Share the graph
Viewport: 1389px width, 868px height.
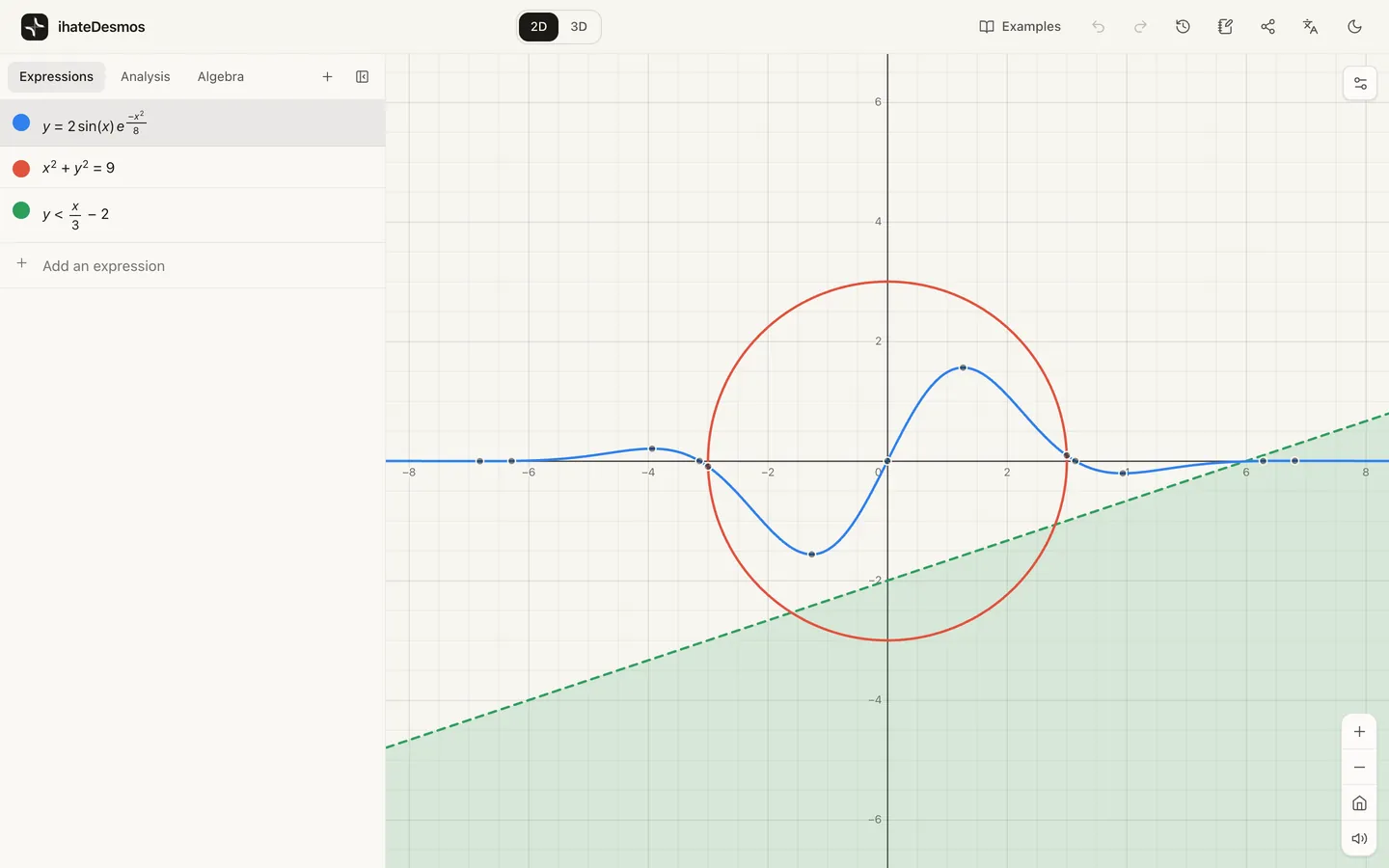tap(1267, 27)
